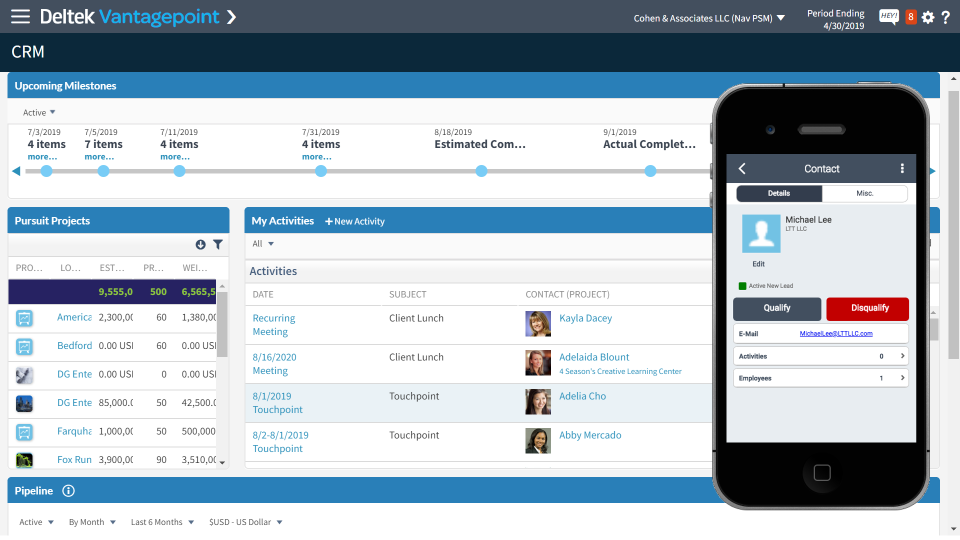The image size is (960, 540).
Task: Open the company dropdown Cohen & Associates LLC
Action: coord(709,18)
